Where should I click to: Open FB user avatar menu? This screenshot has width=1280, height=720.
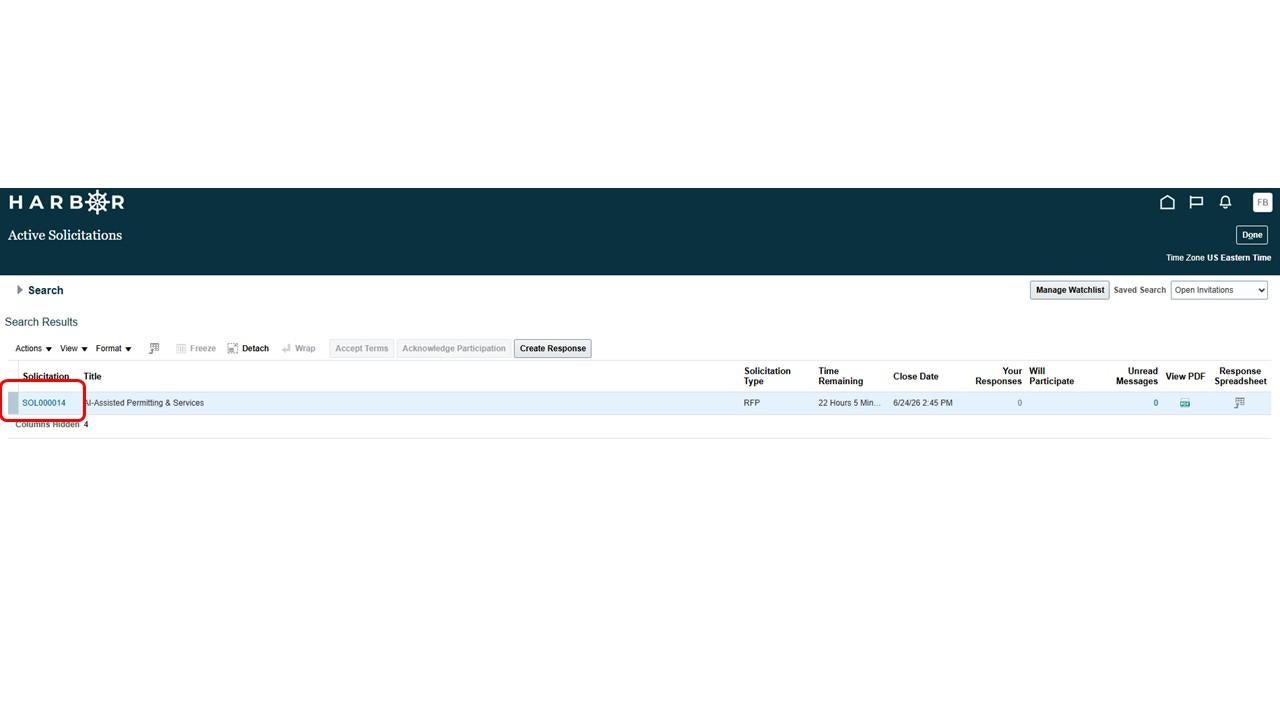point(1262,202)
